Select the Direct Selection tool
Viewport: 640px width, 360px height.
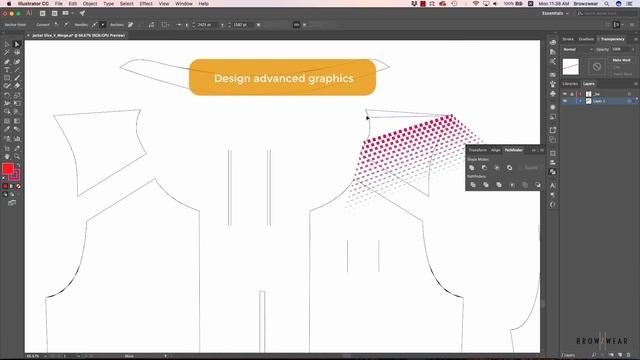coord(17,44)
